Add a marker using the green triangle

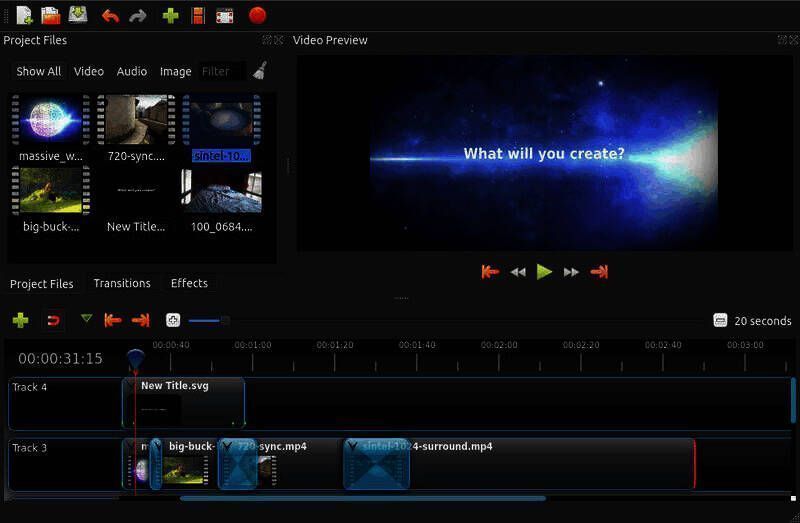tap(86, 319)
